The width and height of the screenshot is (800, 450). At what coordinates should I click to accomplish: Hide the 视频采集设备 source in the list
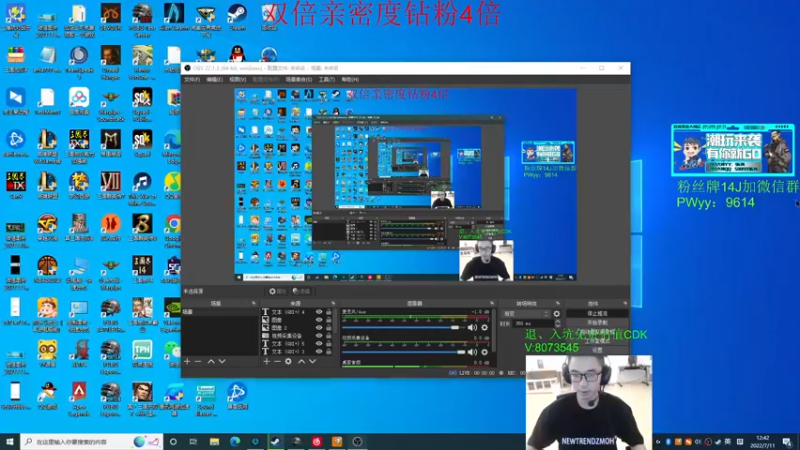tap(319, 336)
